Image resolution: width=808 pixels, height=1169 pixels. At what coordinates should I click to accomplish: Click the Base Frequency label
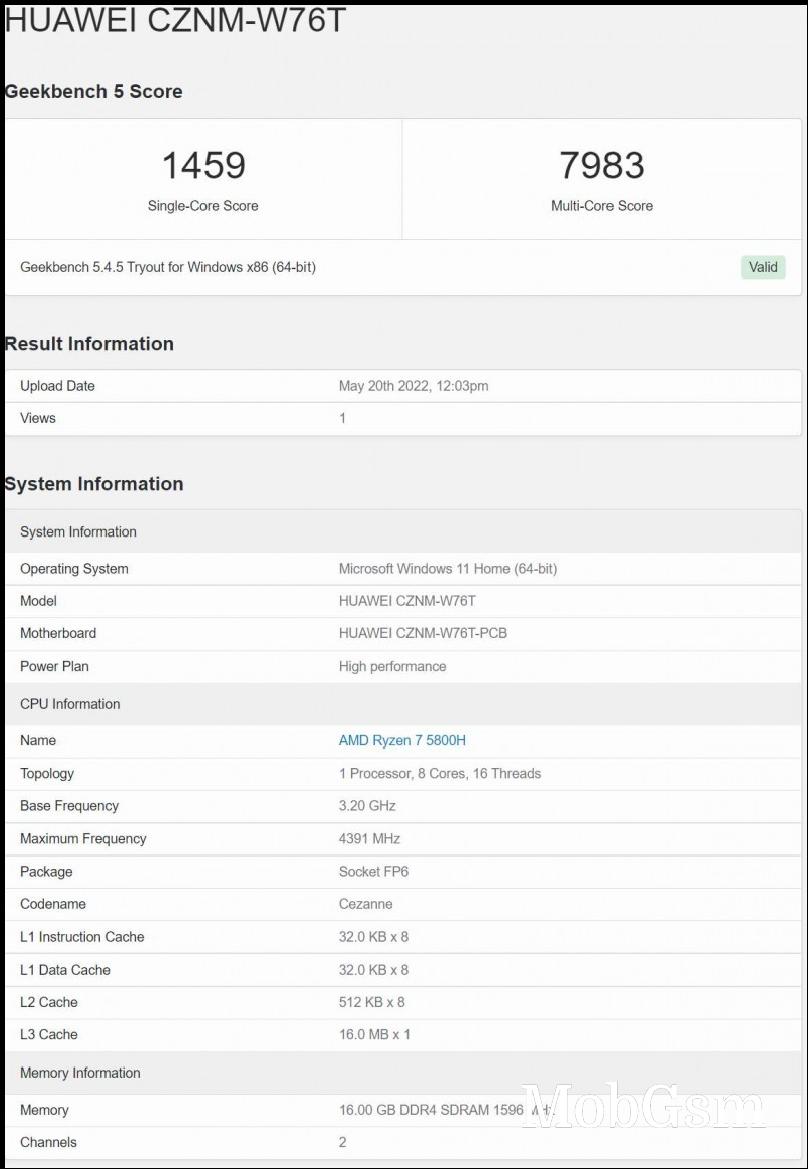pyautogui.click(x=69, y=806)
